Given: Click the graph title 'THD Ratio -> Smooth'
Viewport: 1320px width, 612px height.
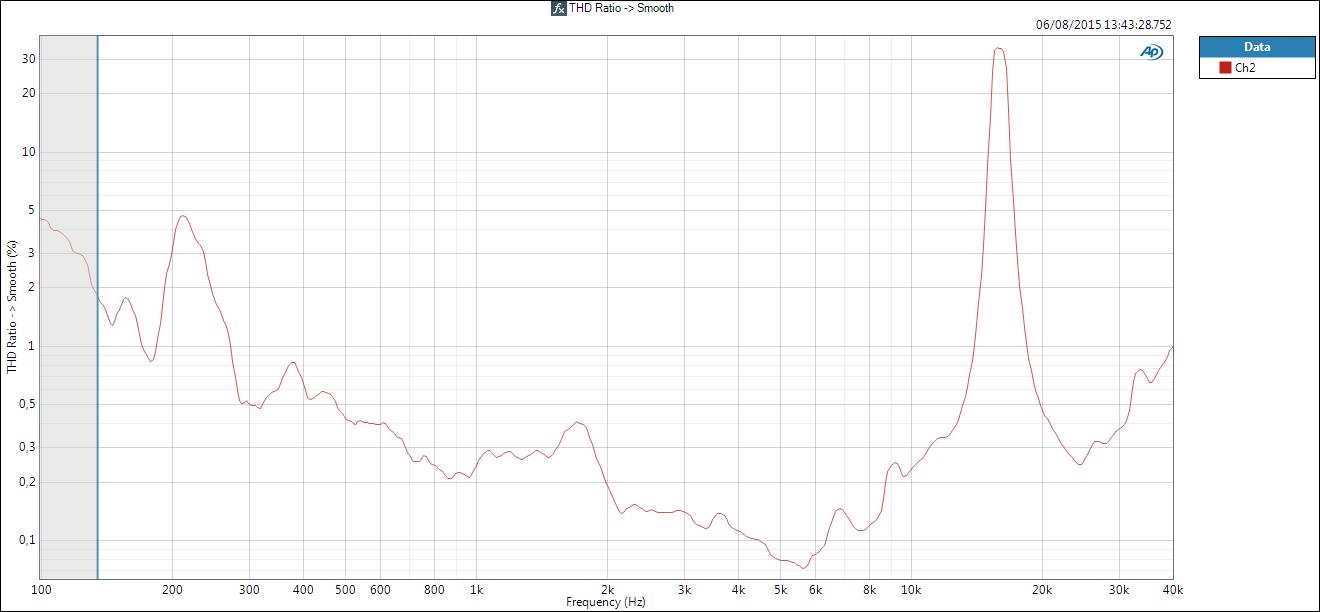Looking at the screenshot, I should click(x=621, y=8).
